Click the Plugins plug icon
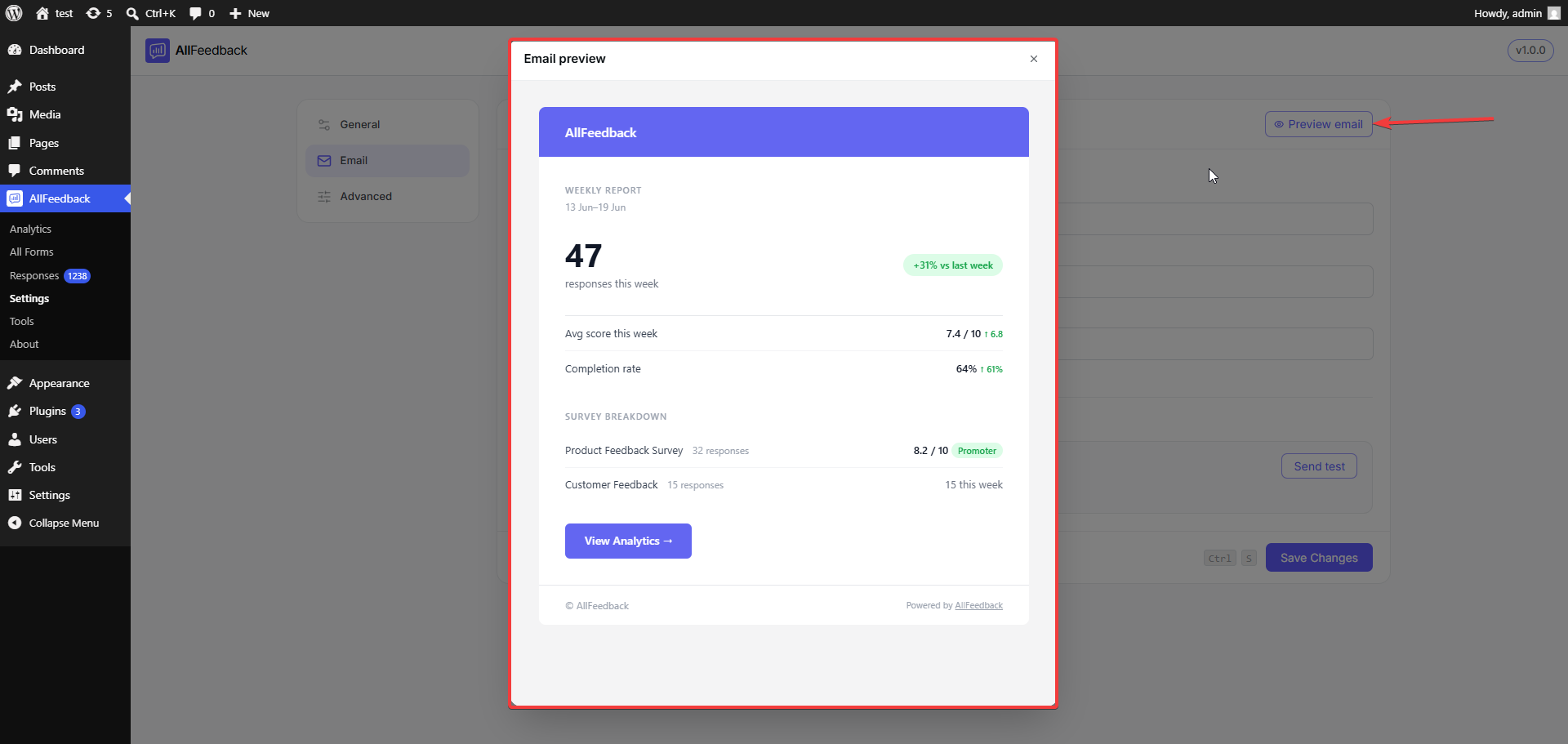This screenshot has width=1568, height=744. [15, 411]
